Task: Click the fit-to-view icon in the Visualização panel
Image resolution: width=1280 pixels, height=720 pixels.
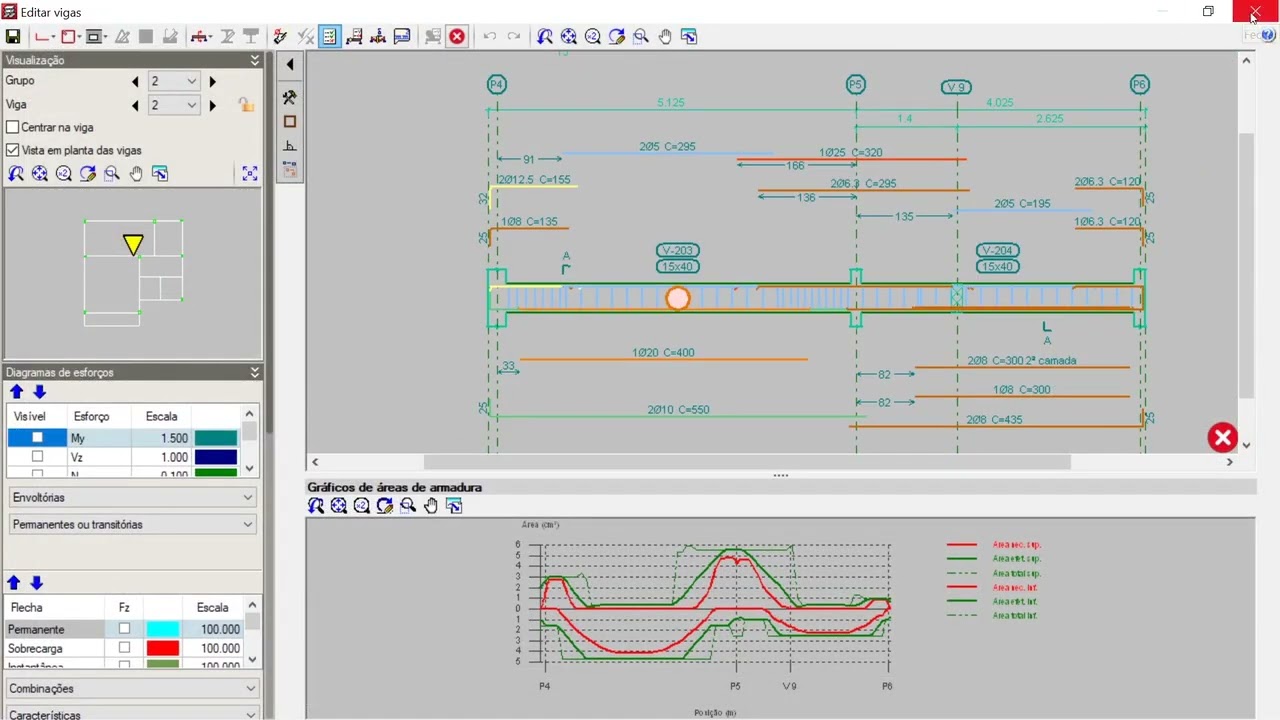Action: pos(250,173)
